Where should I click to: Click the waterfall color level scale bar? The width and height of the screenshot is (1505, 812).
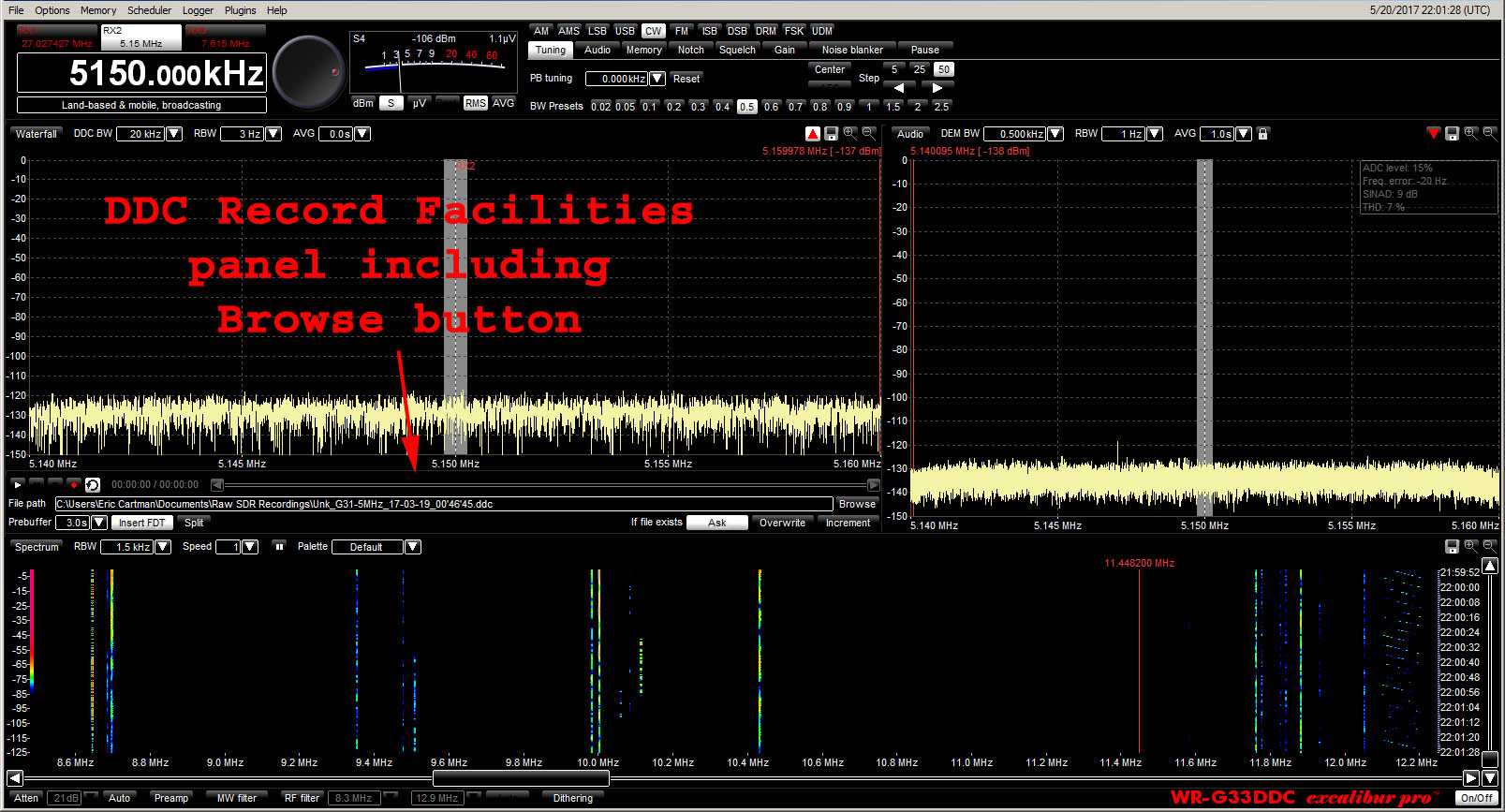[x=31, y=631]
